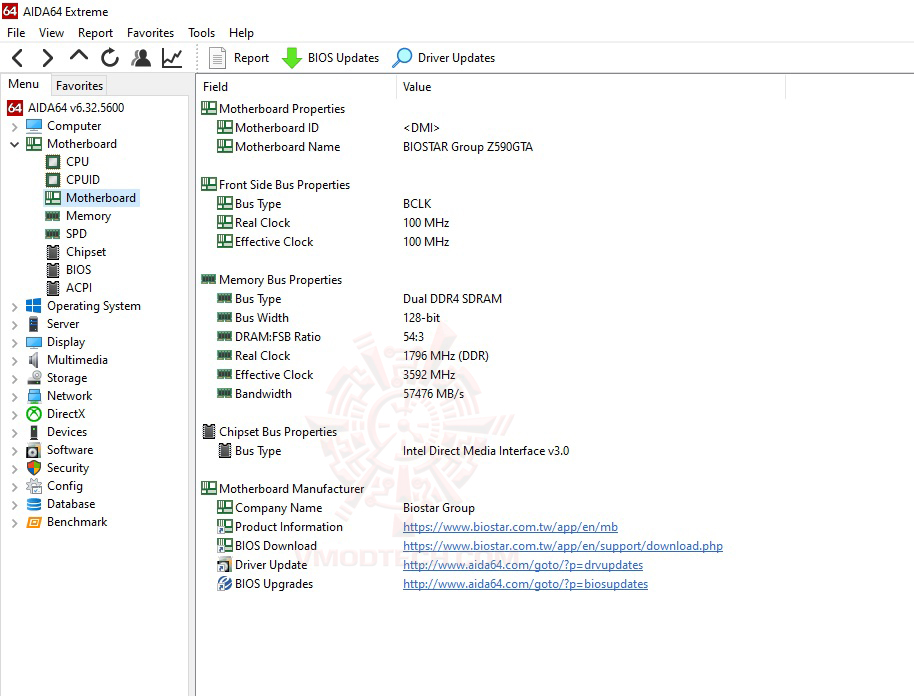The width and height of the screenshot is (914, 696).
Task: Click the Report toolbar button
Action: (x=239, y=58)
